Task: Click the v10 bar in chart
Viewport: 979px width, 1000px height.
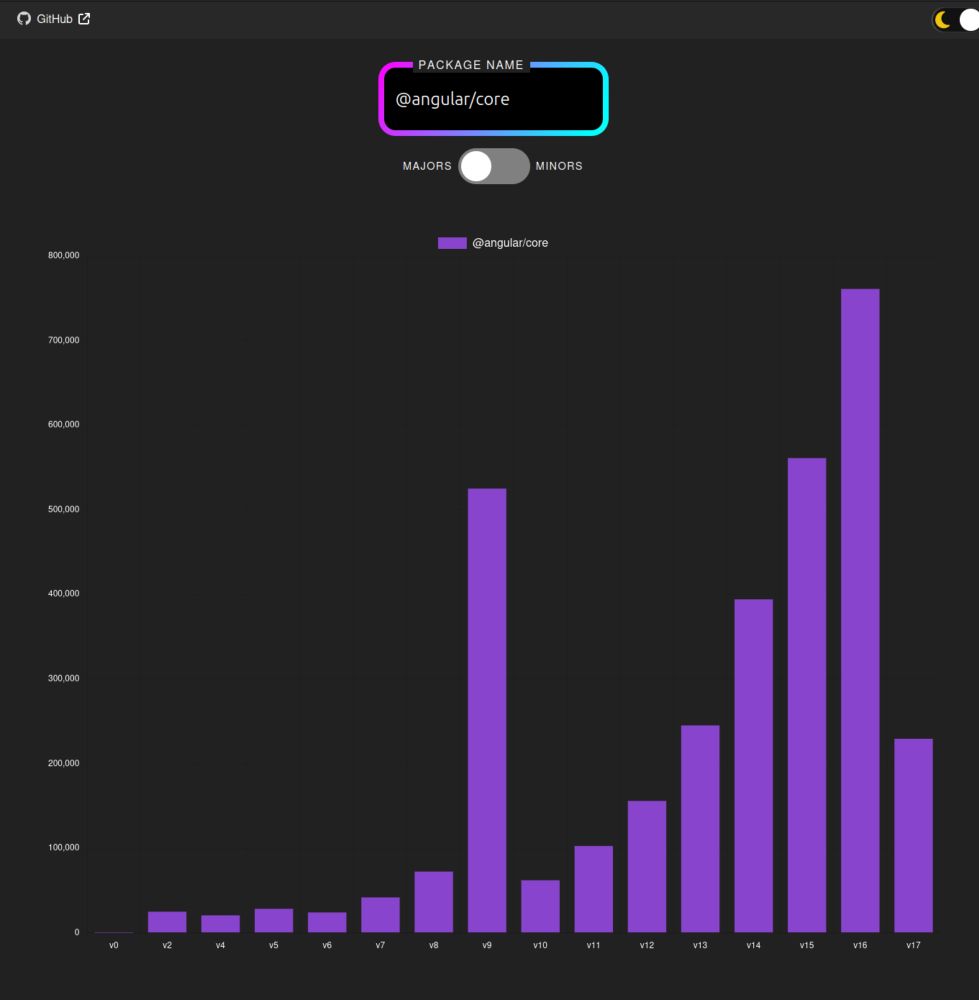Action: click(540, 906)
